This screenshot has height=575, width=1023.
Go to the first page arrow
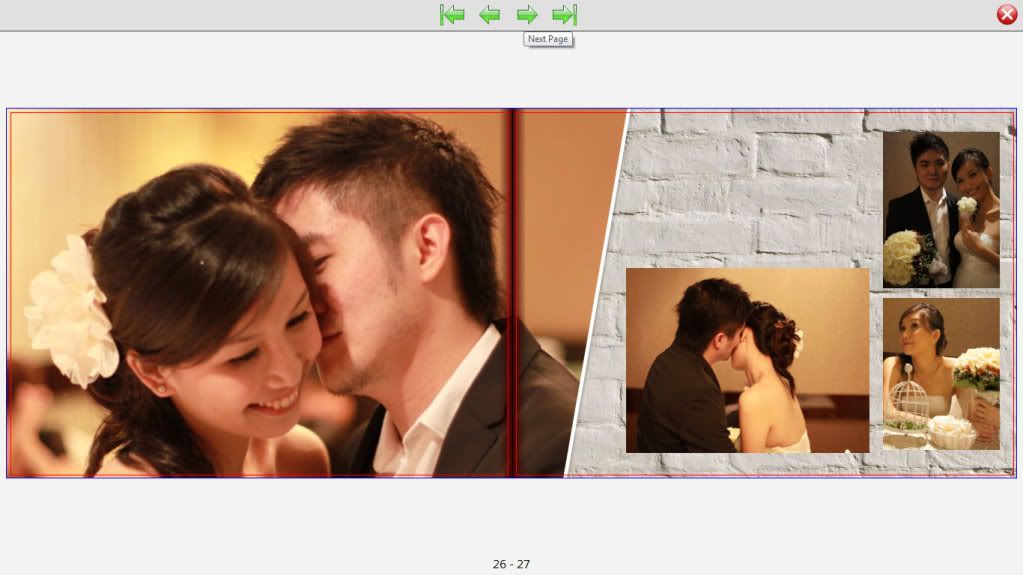coord(452,14)
